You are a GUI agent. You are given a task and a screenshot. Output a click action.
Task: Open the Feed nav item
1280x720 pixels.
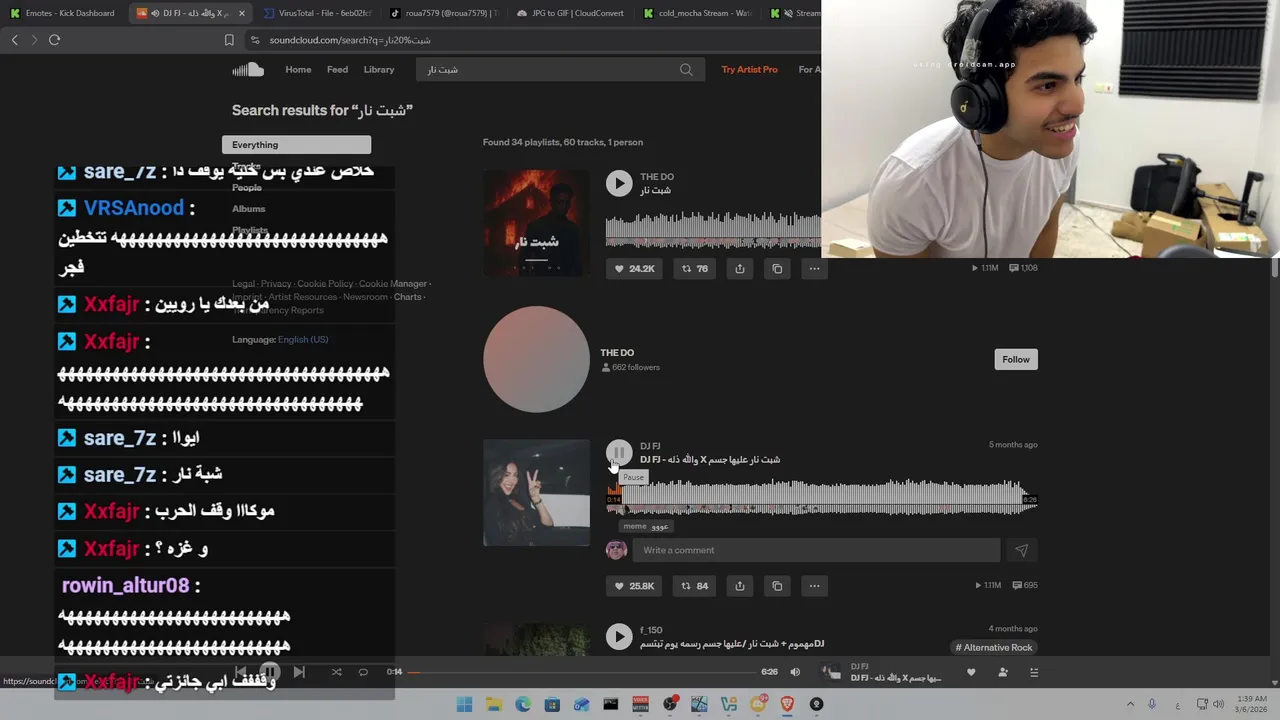click(x=337, y=69)
